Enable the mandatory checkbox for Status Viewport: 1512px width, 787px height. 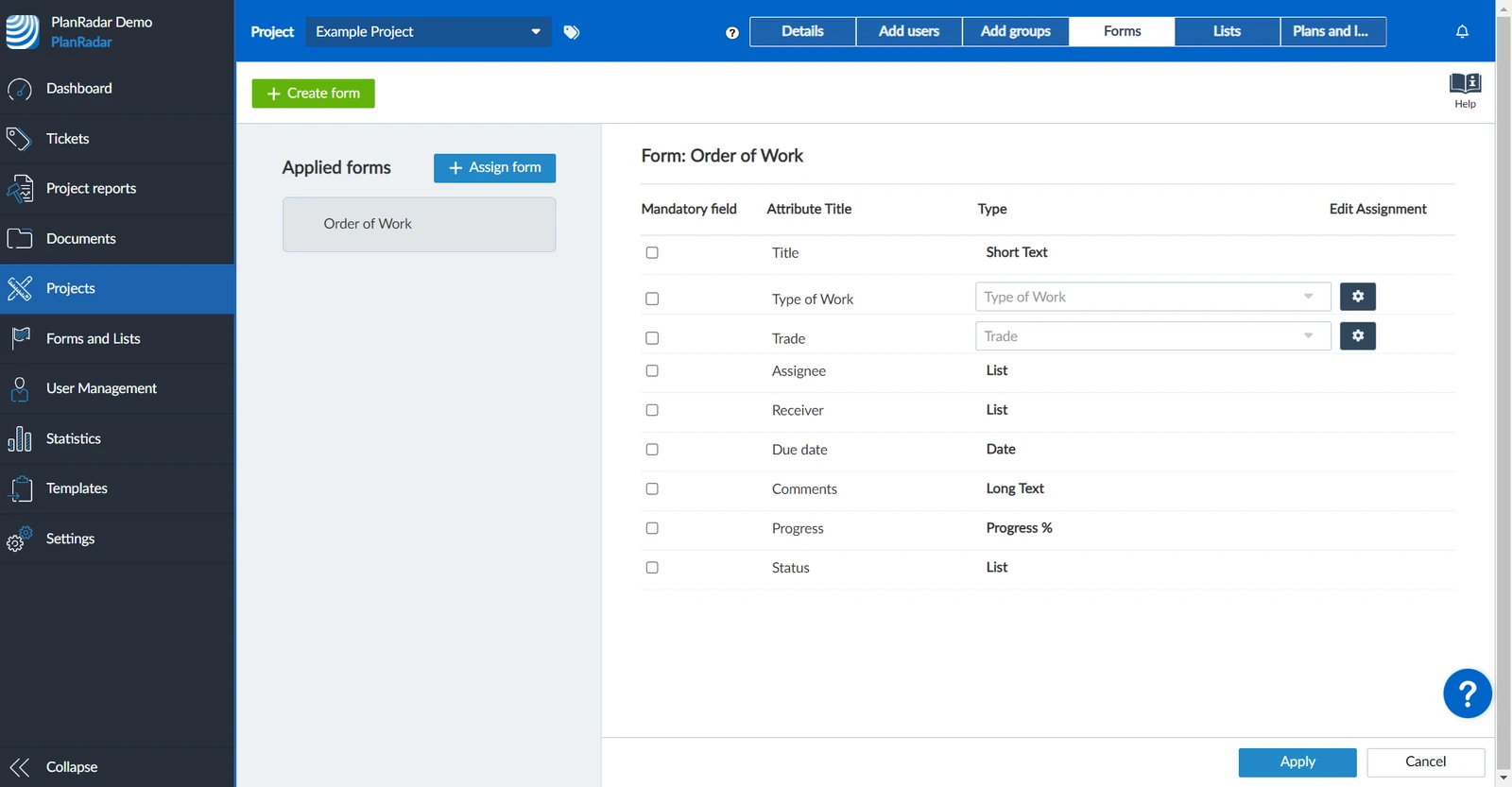652,568
